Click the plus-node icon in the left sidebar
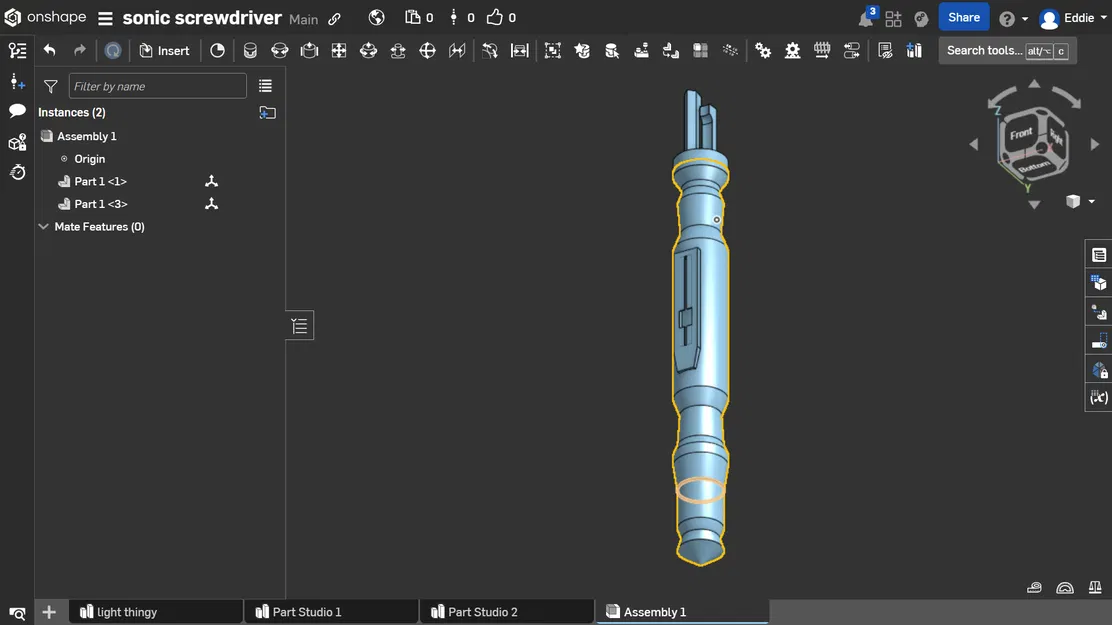Image resolution: width=1112 pixels, height=625 pixels. pos(17,82)
